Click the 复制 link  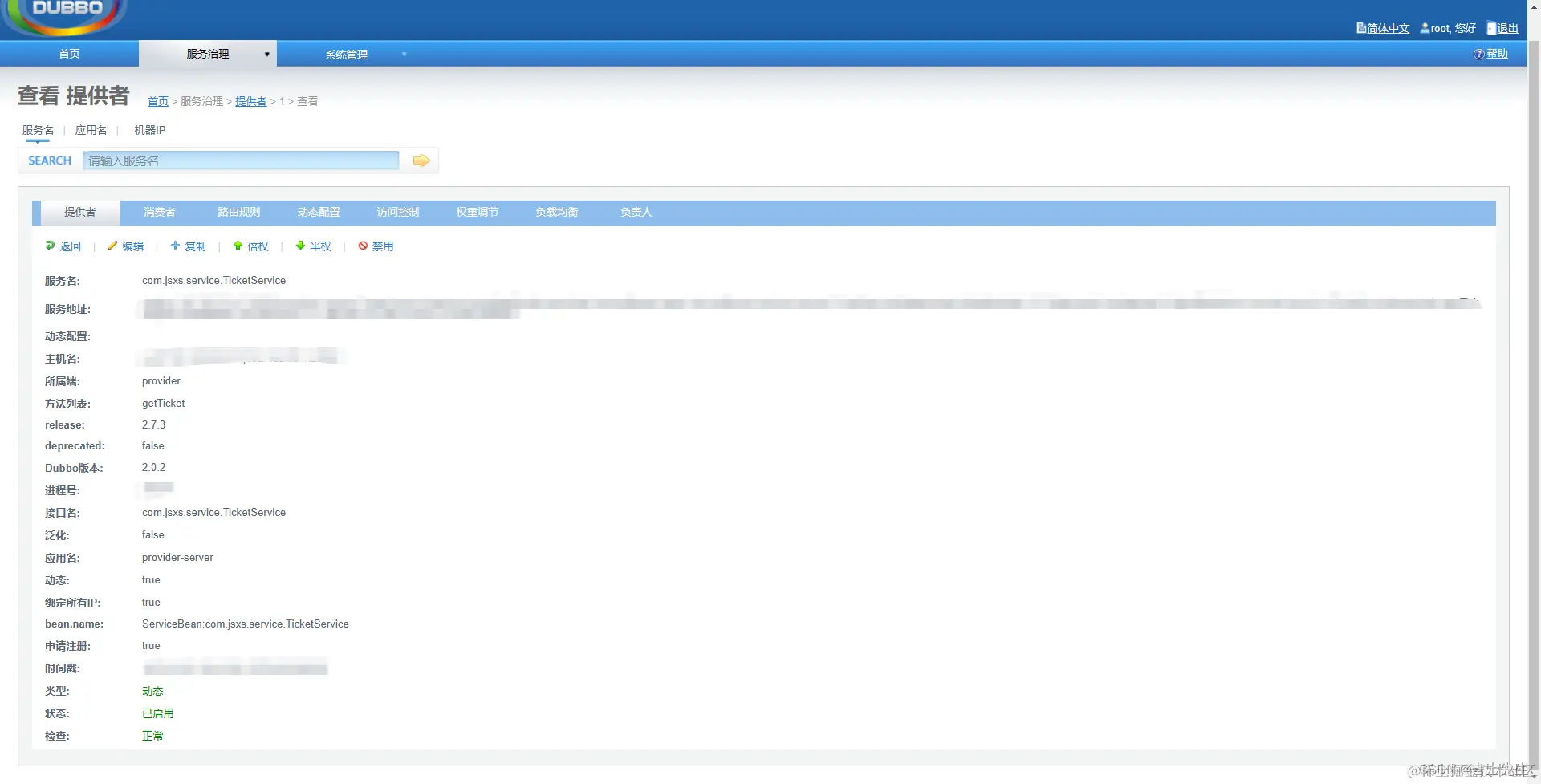click(196, 246)
